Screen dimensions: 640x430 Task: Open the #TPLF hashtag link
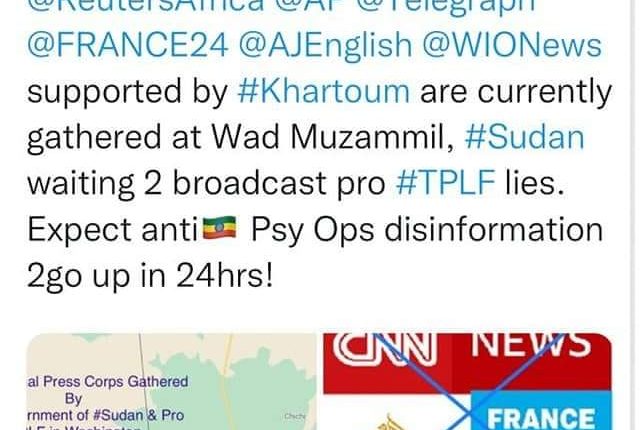coord(446,182)
